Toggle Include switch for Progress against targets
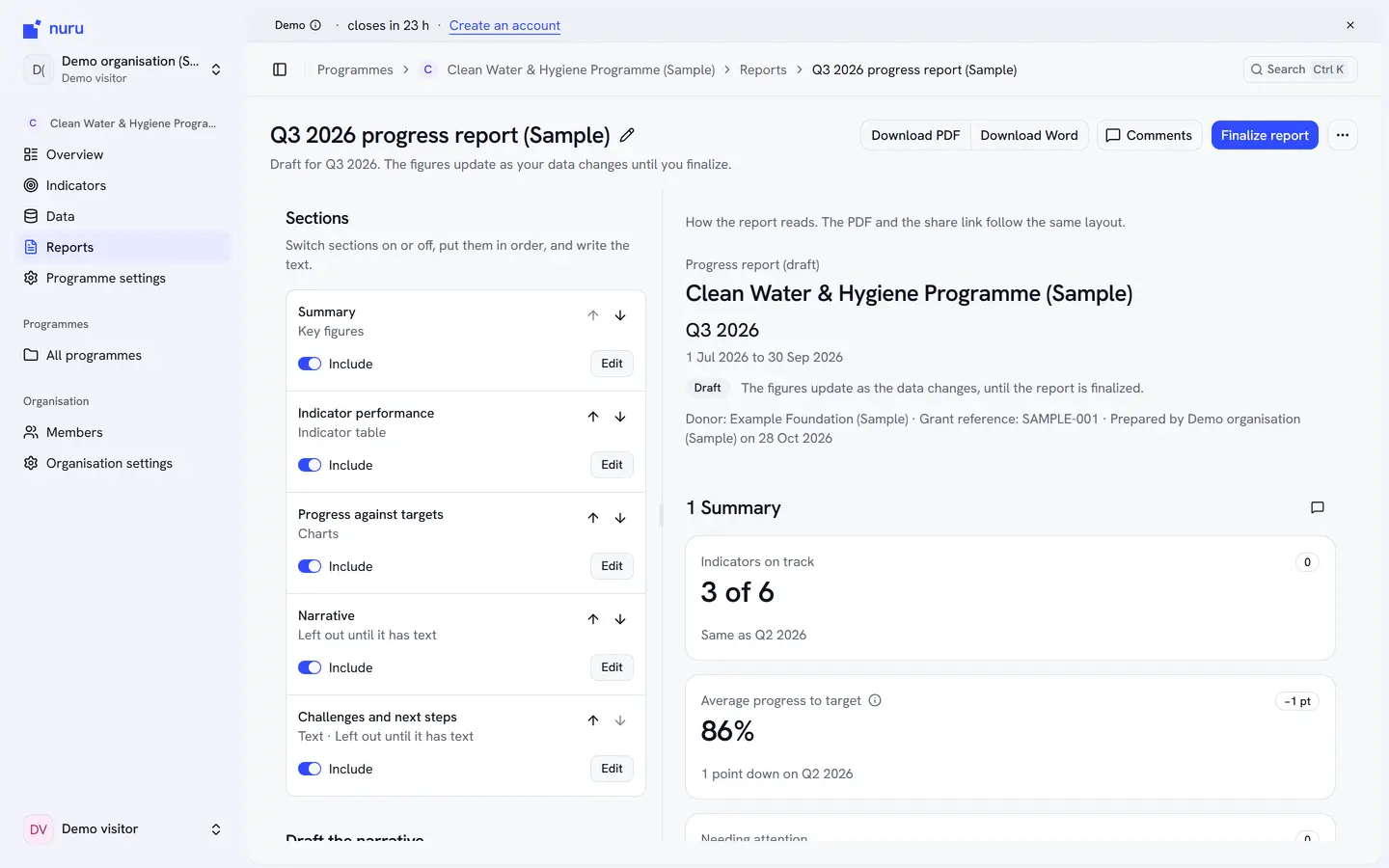This screenshot has width=1389, height=868. point(310,566)
